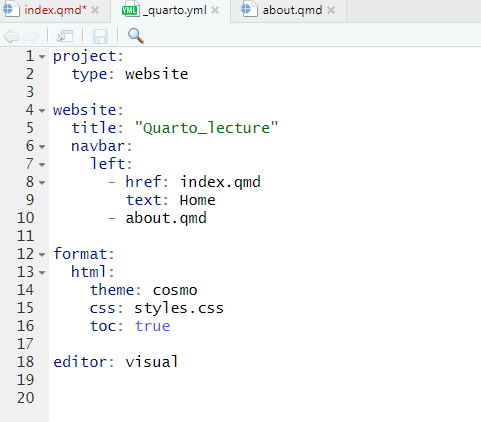Collapse the left block at line 7
The height and width of the screenshot is (422, 481).
pyautogui.click(x=42, y=165)
